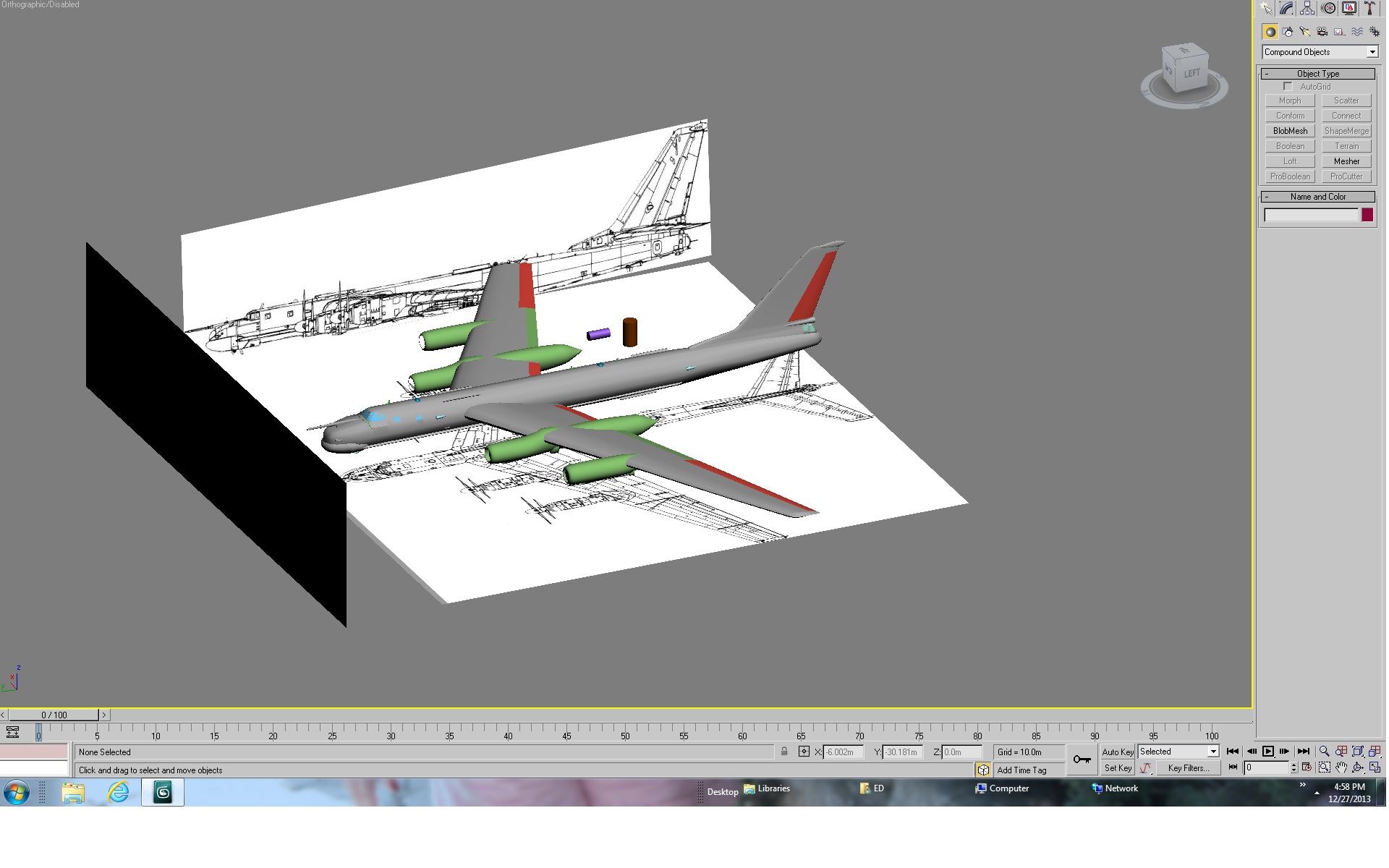Click the BlobMesh button
The height and width of the screenshot is (868, 1389).
[x=1291, y=131]
